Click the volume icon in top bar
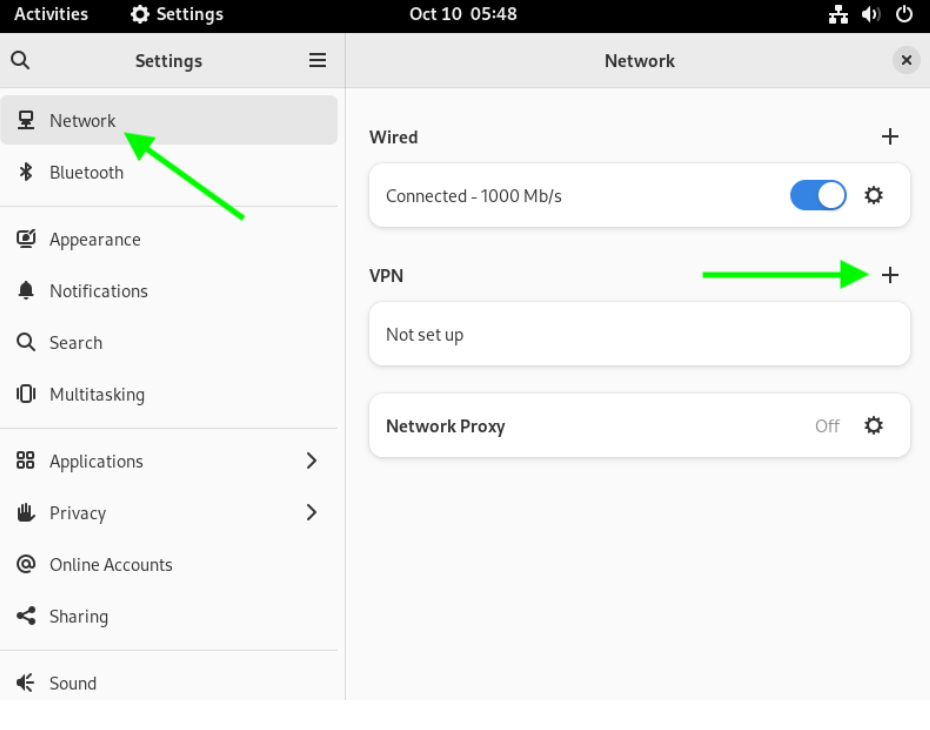Image resolution: width=930 pixels, height=730 pixels. 873,14
